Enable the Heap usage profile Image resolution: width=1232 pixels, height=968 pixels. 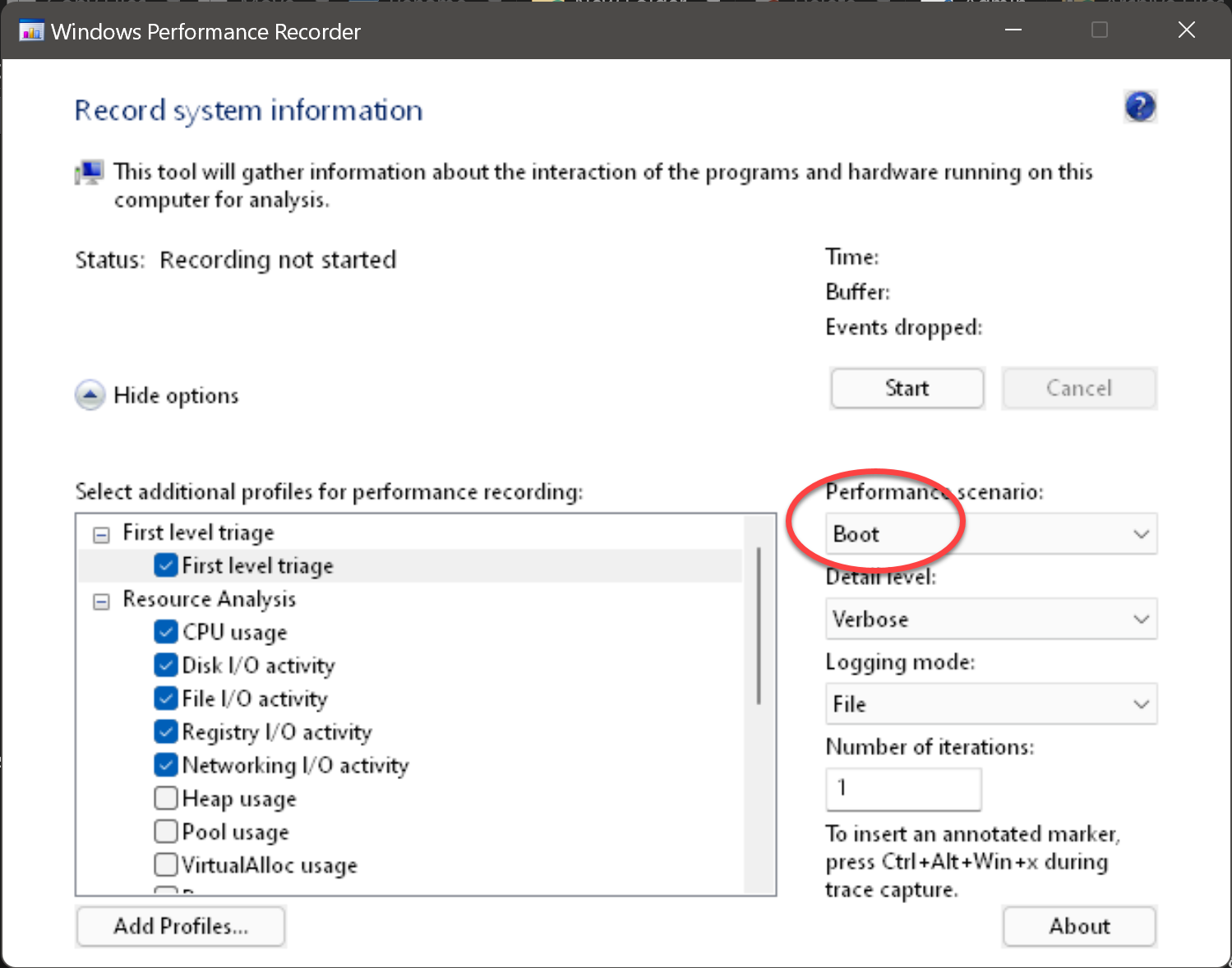[165, 798]
